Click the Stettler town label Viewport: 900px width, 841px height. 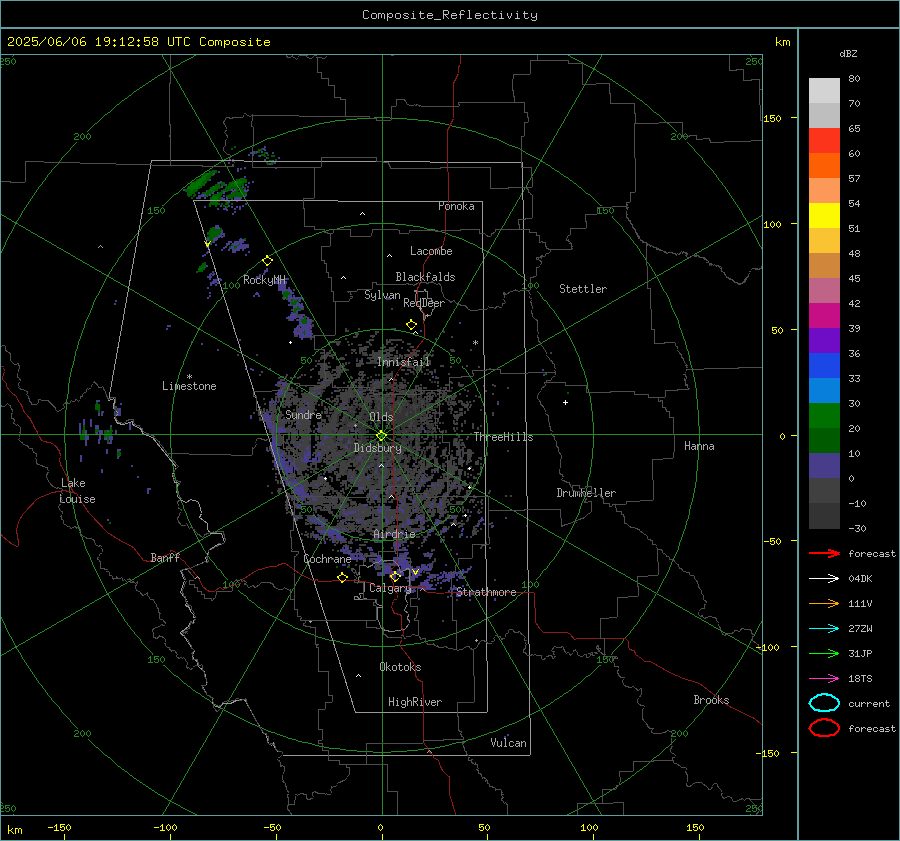[583, 289]
